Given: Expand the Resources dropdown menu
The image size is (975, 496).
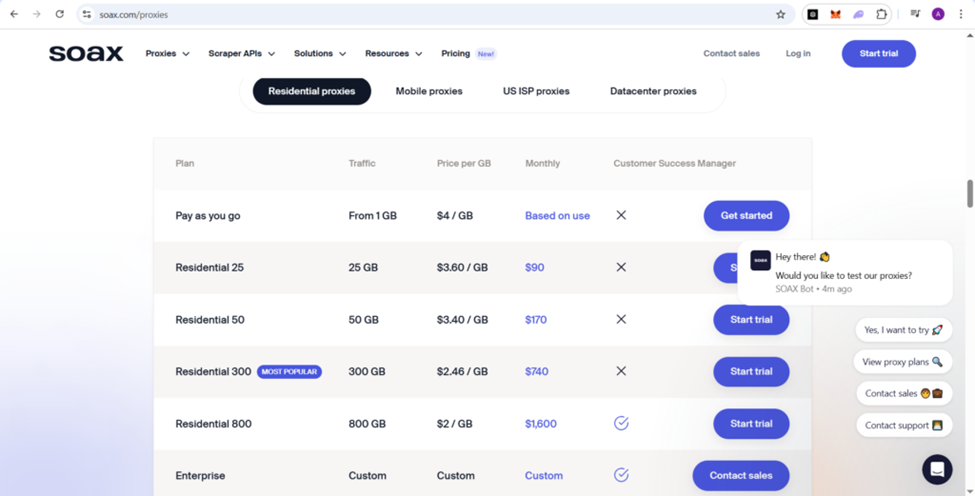Looking at the screenshot, I should pyautogui.click(x=393, y=54).
